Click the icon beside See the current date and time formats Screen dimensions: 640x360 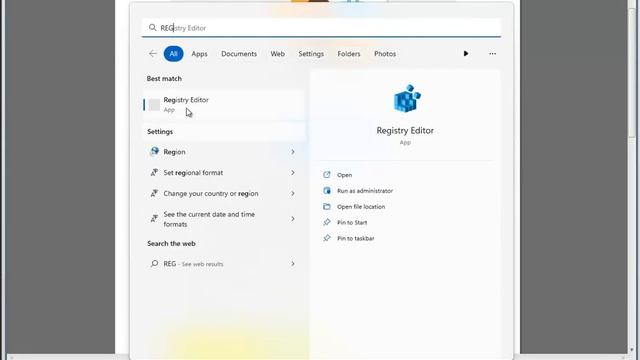(x=154, y=219)
